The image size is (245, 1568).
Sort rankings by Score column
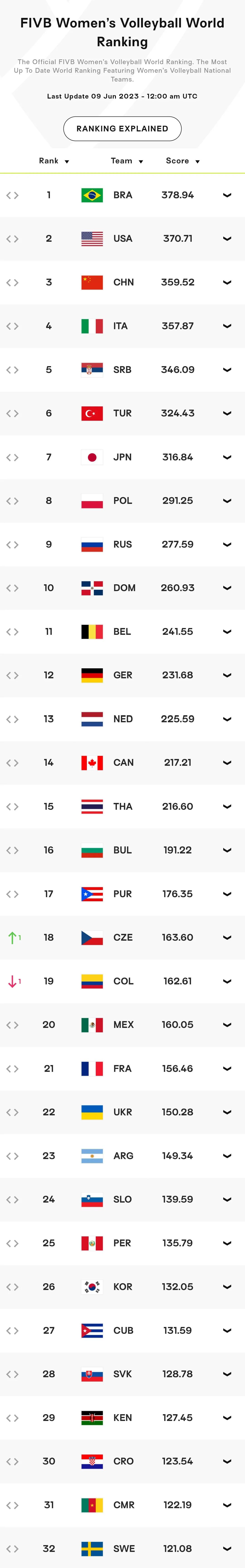click(x=182, y=161)
